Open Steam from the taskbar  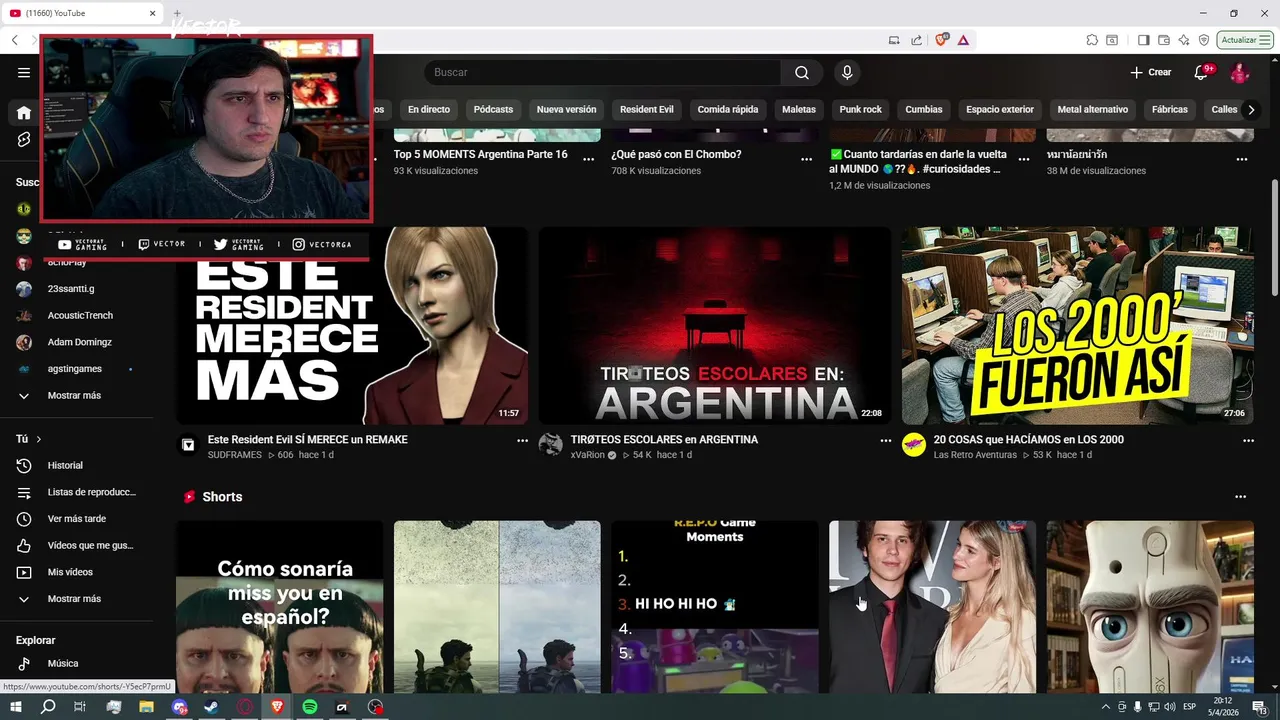(x=212, y=707)
